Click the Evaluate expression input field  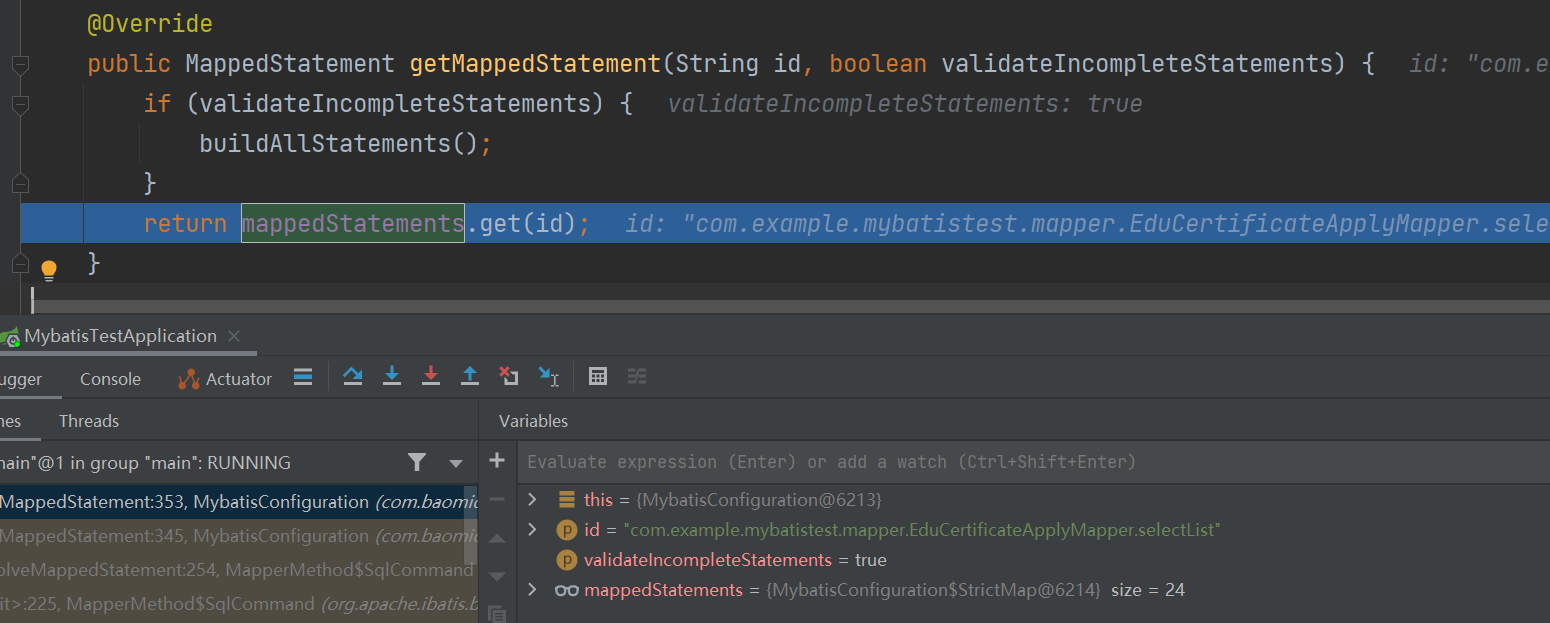click(x=830, y=462)
